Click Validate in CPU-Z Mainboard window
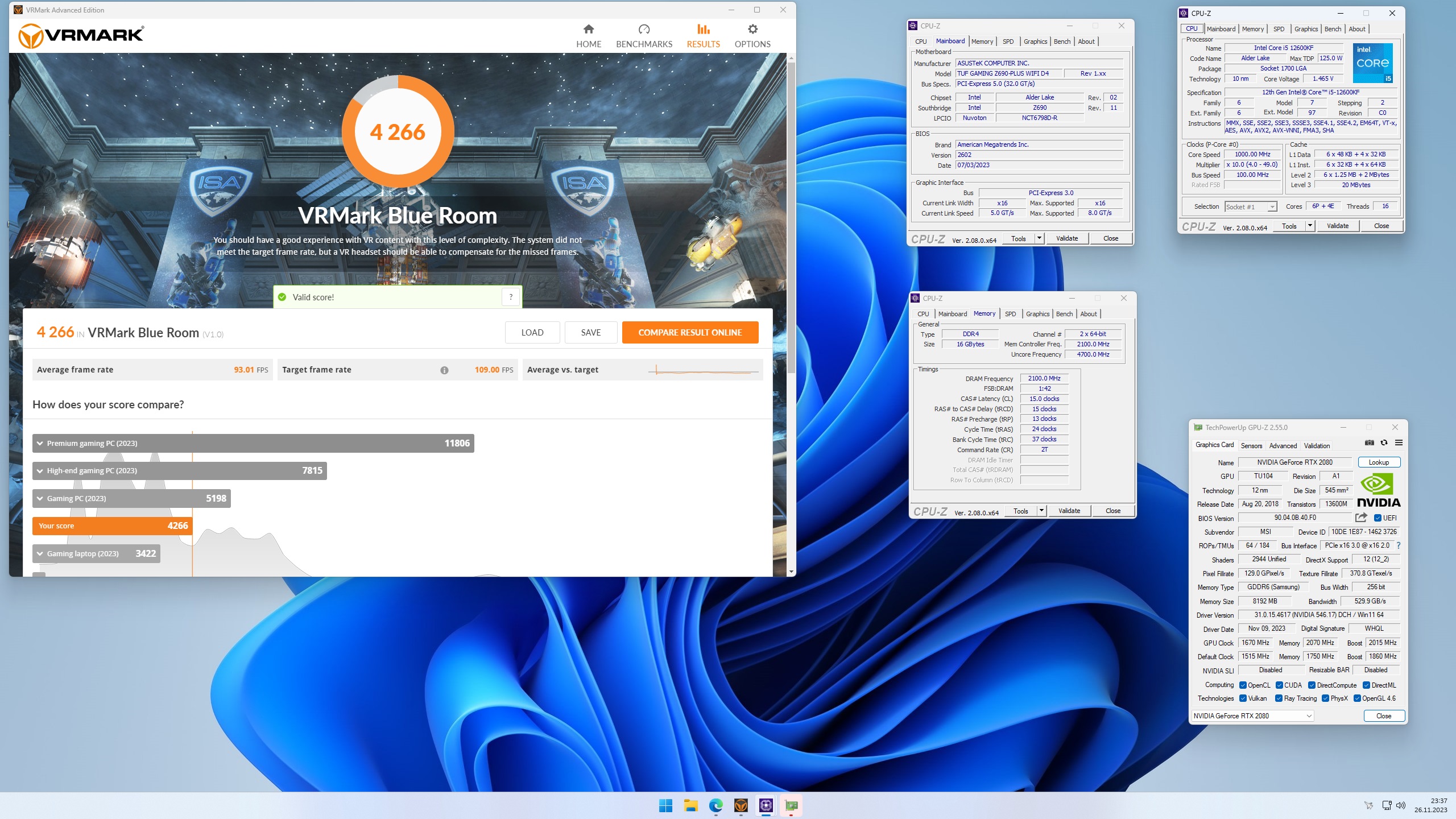 1066,238
